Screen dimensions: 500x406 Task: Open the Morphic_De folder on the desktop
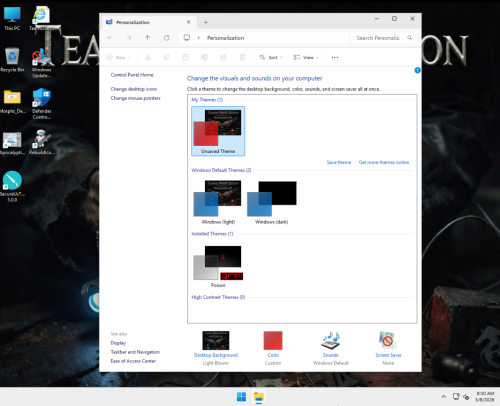[x=12, y=101]
